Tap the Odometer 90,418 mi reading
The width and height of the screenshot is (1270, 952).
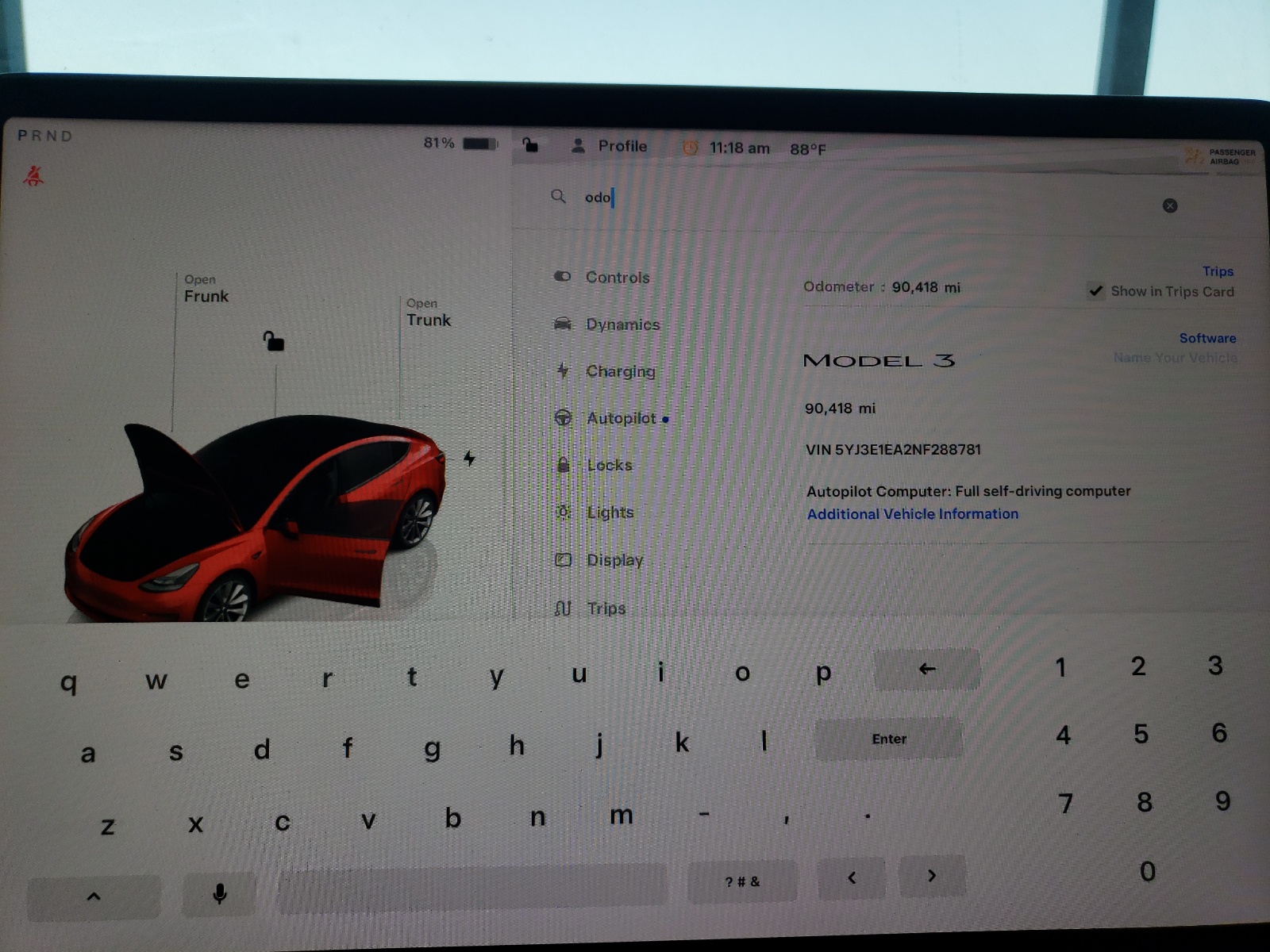(882, 287)
